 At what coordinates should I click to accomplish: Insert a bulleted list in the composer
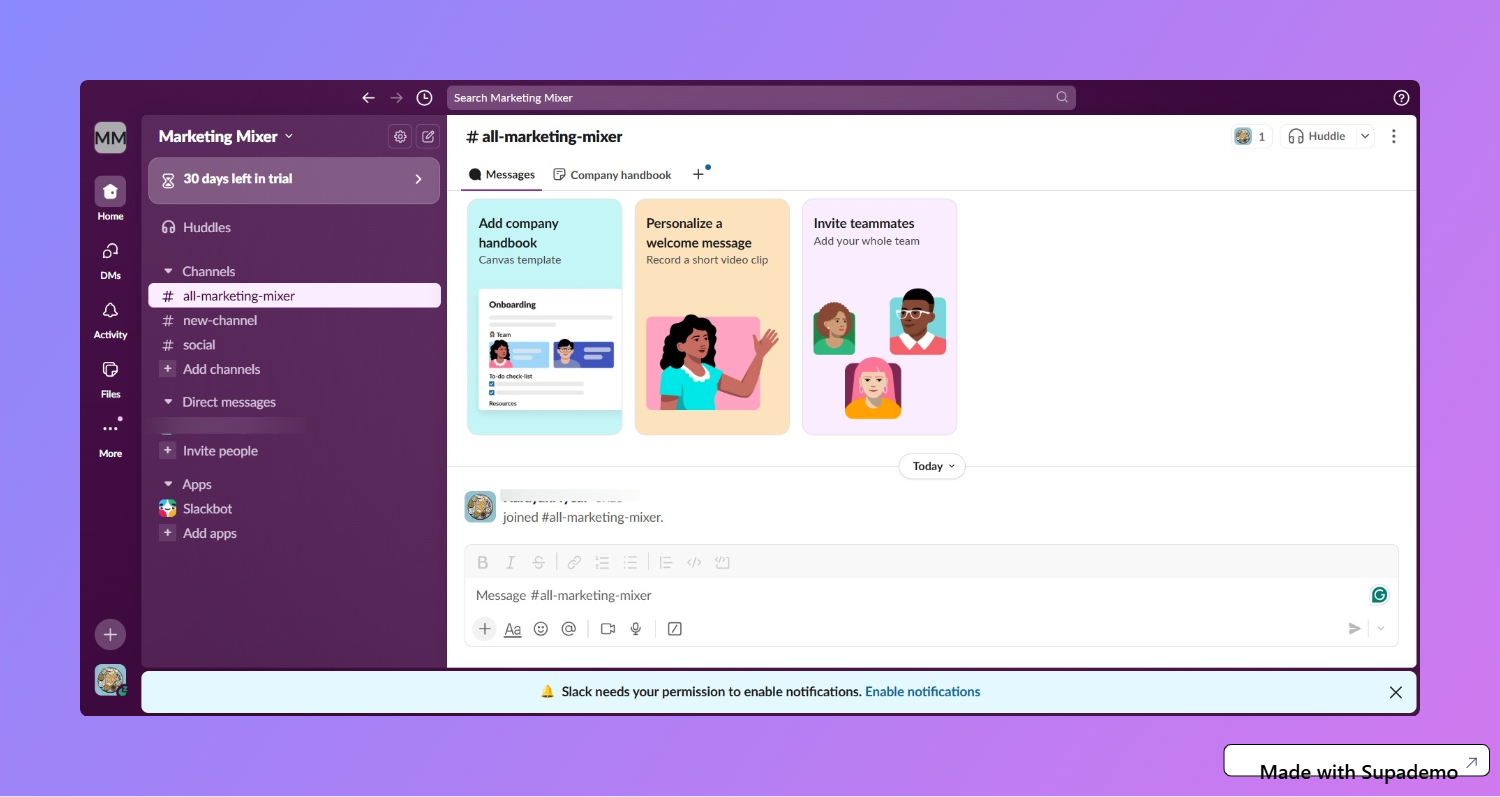[630, 562]
